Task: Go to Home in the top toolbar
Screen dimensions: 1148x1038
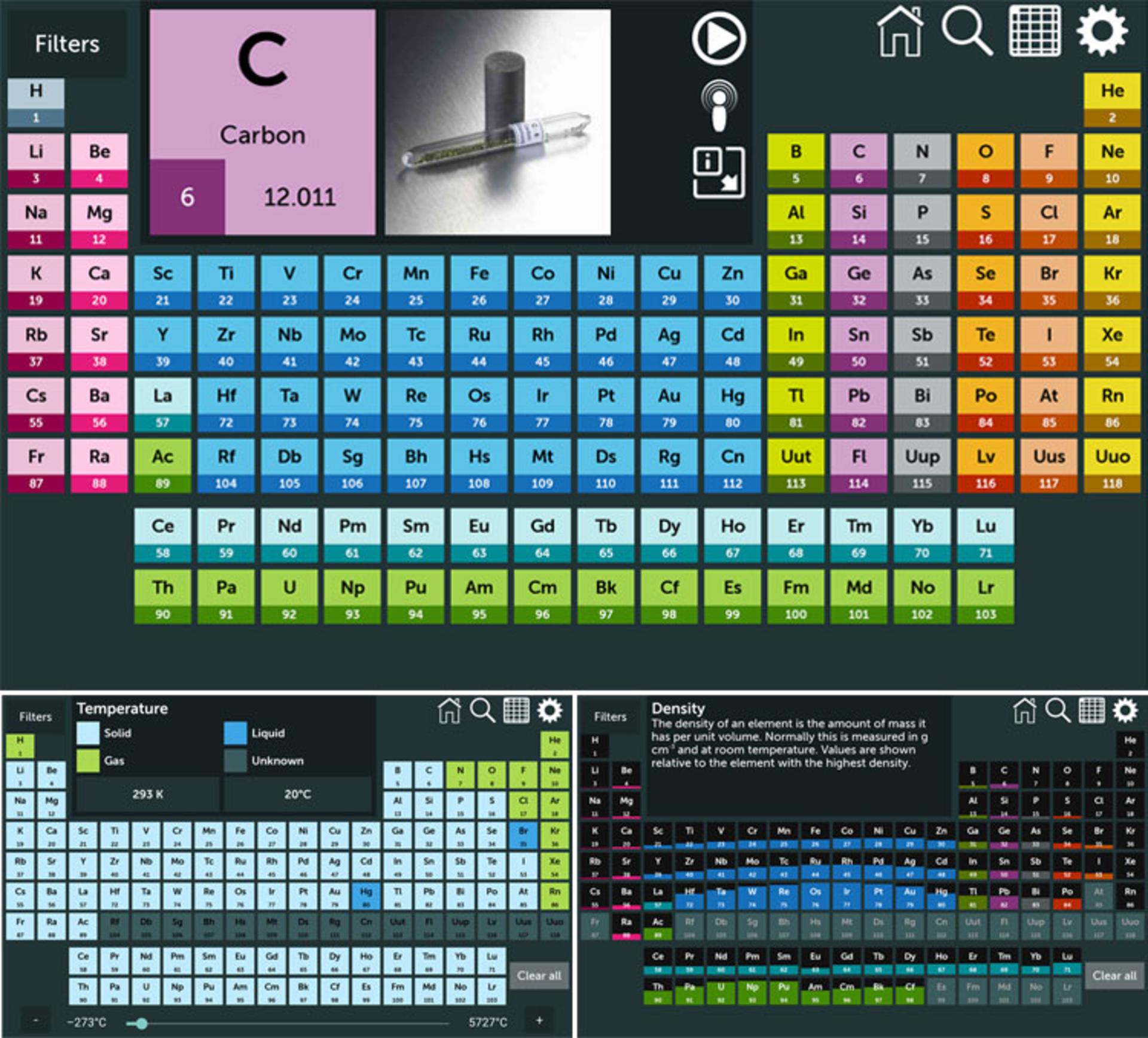Action: click(900, 32)
